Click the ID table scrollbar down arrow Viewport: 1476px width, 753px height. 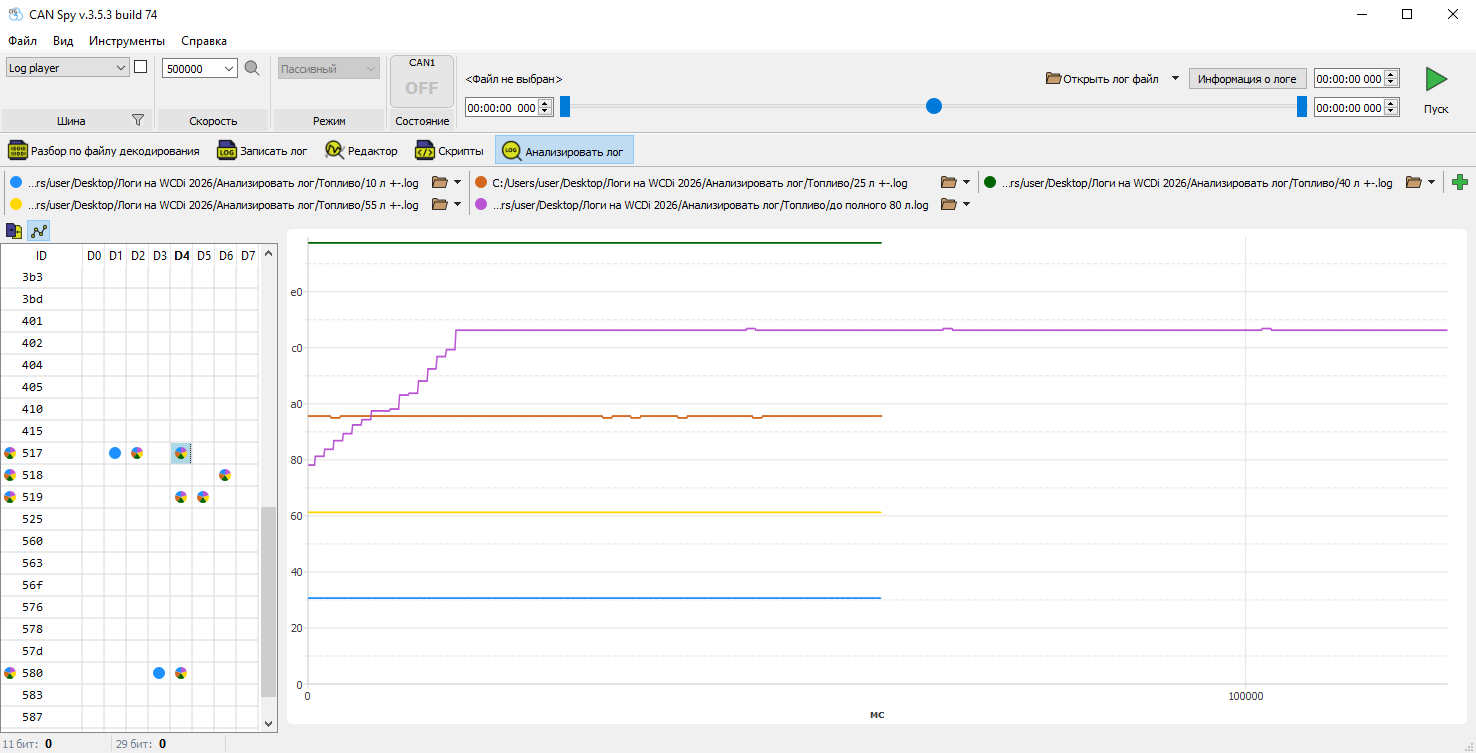pos(268,722)
